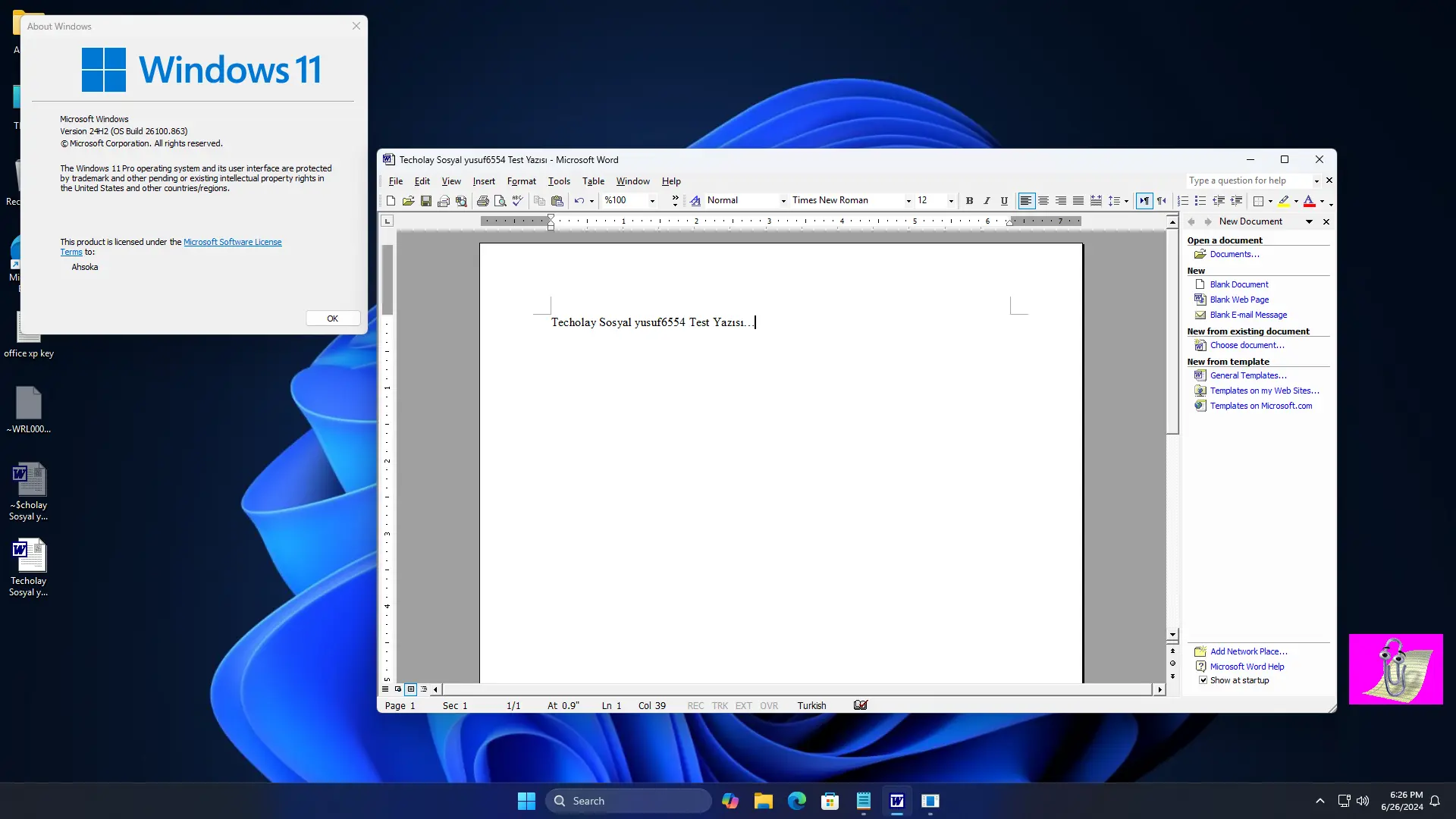1456x819 pixels.
Task: Uncheck Show at startup checkbox
Action: click(1203, 680)
